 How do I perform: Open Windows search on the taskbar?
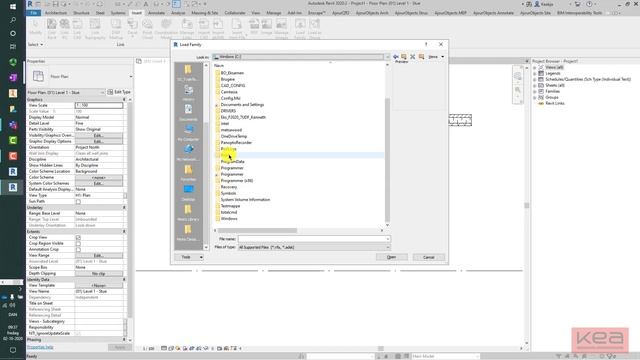(x=13, y=20)
